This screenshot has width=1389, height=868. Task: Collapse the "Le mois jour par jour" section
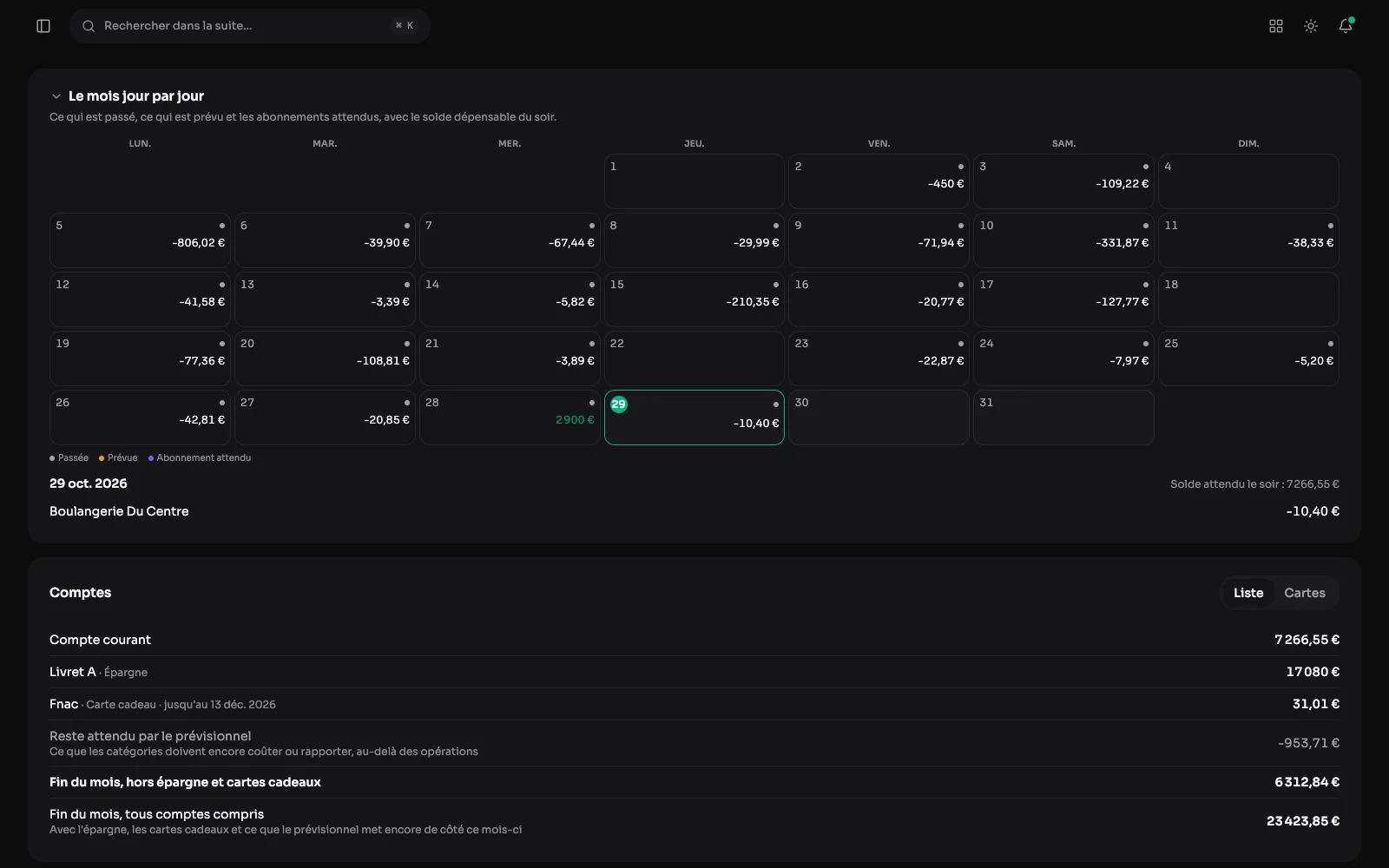point(56,96)
